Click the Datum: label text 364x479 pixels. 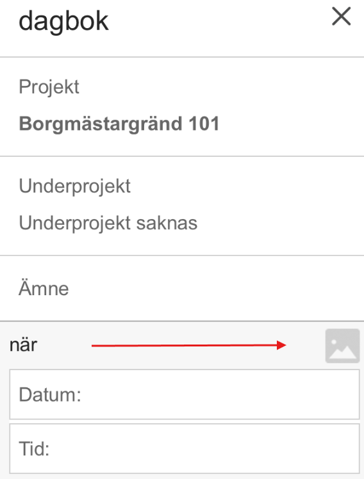[x=50, y=395]
